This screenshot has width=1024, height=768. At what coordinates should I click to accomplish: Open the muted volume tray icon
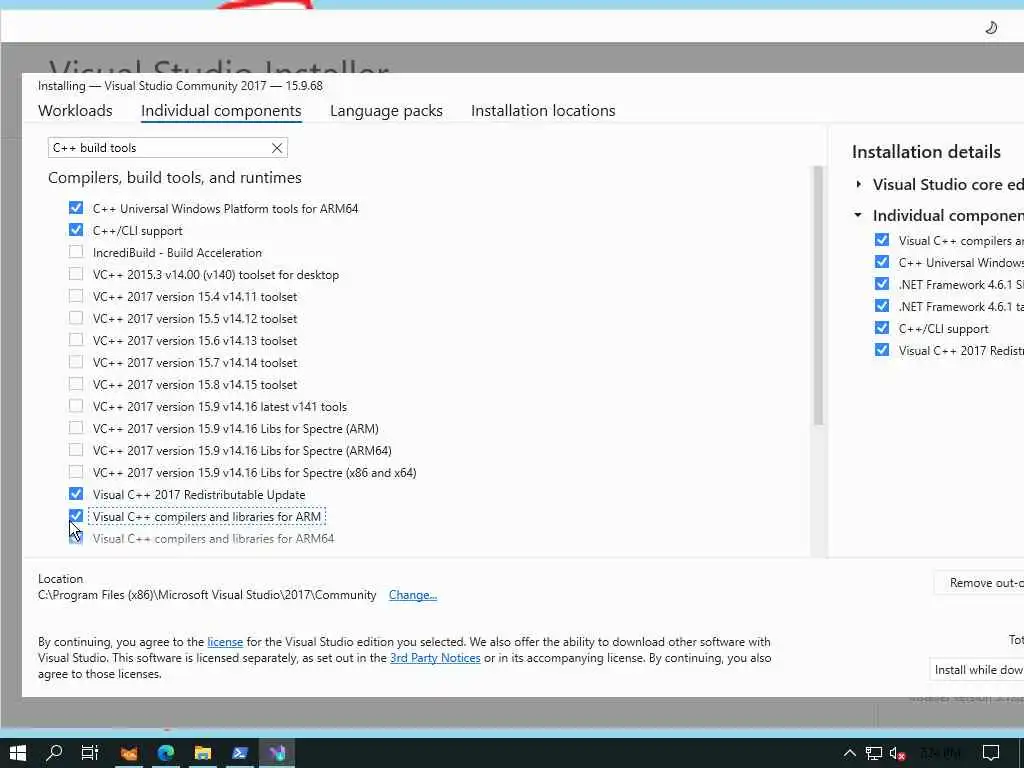click(898, 754)
